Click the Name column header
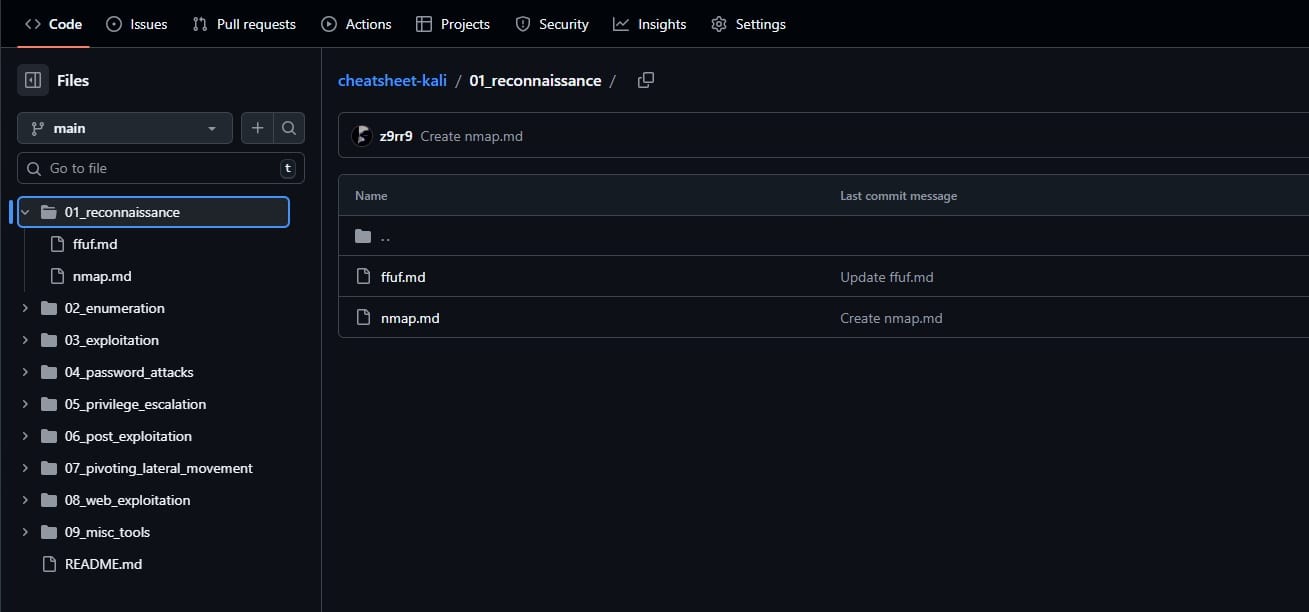Viewport: 1309px width, 612px height. [x=371, y=196]
